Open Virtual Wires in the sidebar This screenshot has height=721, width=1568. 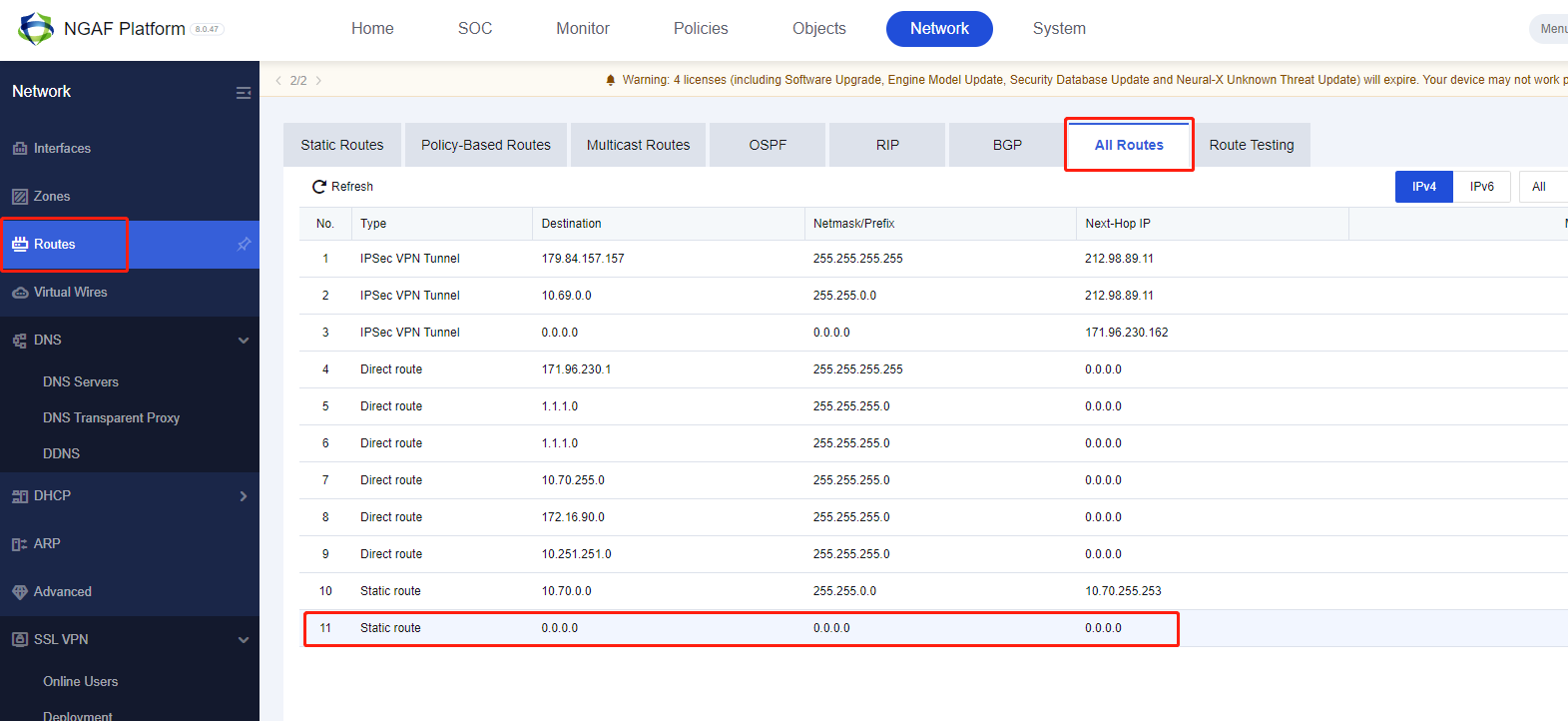pos(70,293)
